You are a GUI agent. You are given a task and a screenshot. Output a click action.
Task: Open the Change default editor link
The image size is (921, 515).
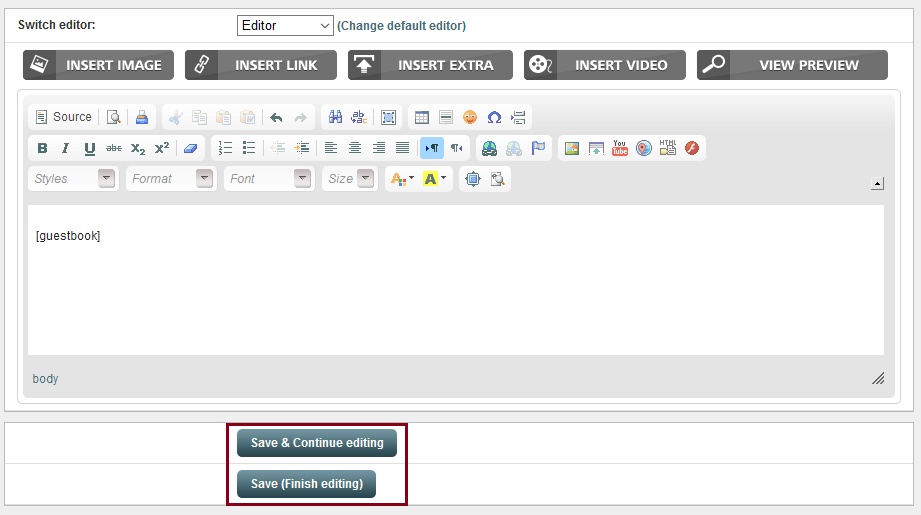401,26
